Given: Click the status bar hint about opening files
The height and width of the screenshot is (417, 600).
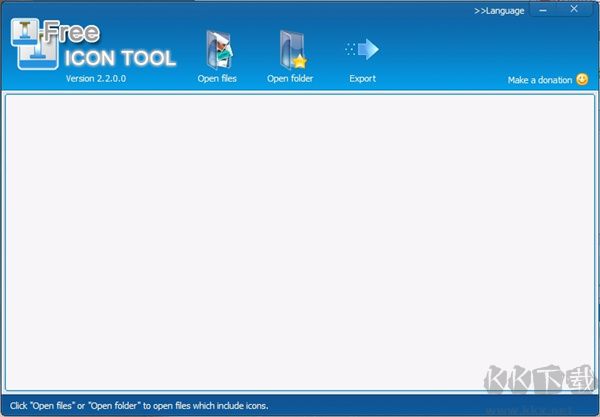Looking at the screenshot, I should (139, 406).
